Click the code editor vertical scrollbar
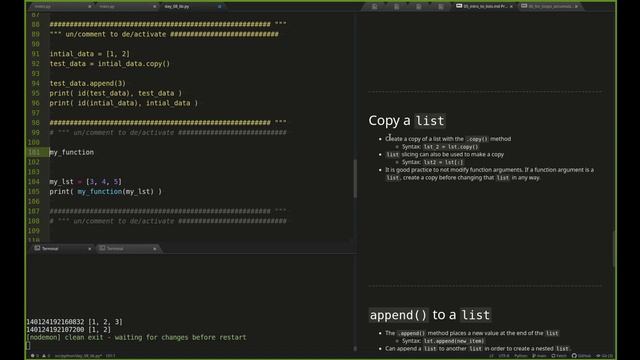This screenshot has width=640, height=360. (355, 178)
